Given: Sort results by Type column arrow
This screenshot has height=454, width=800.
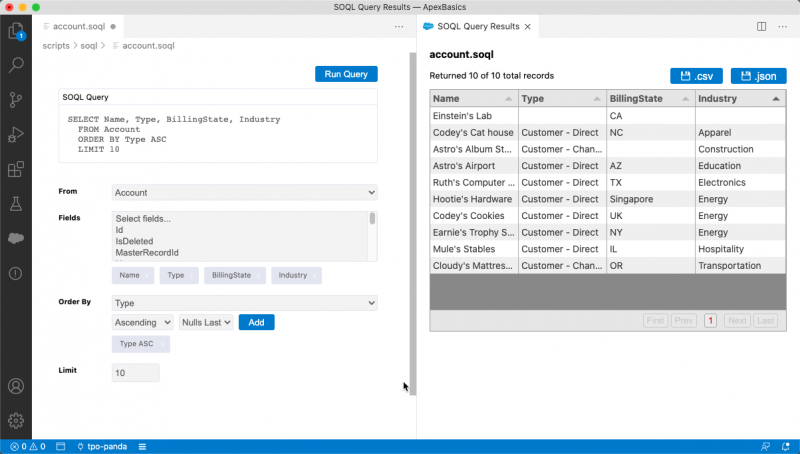Looking at the screenshot, I should [597, 99].
